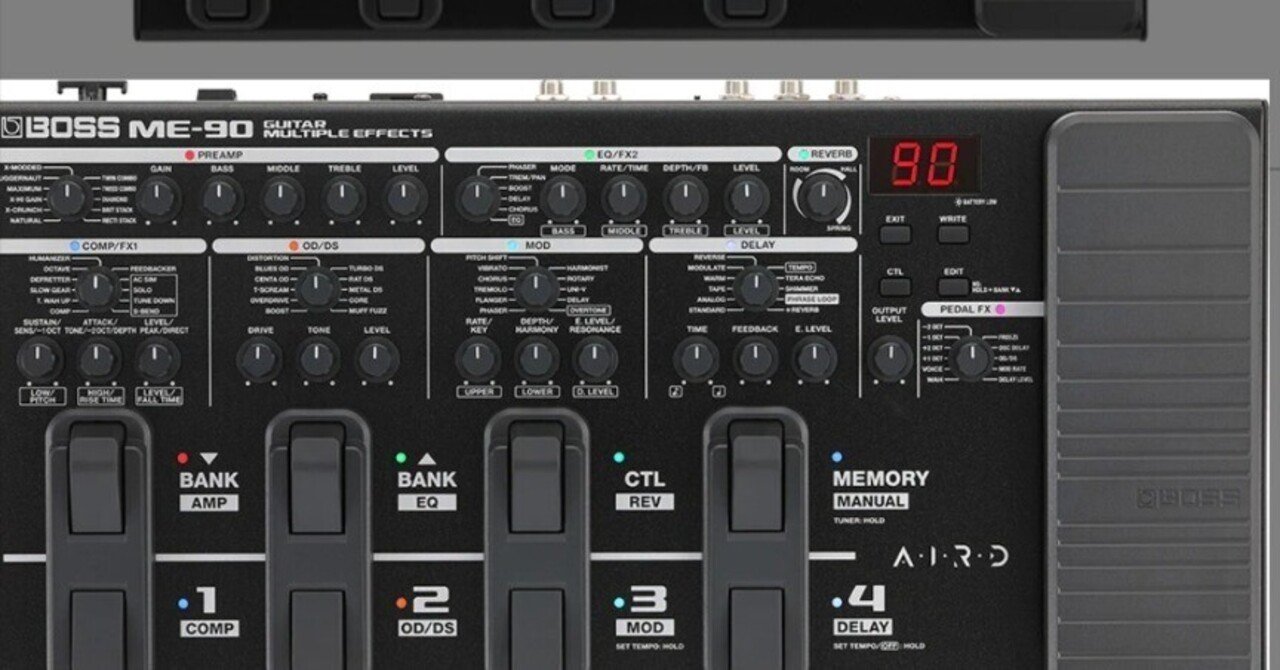This screenshot has width=1280, height=670.
Task: Click the REV label under CTL
Action: 644,502
